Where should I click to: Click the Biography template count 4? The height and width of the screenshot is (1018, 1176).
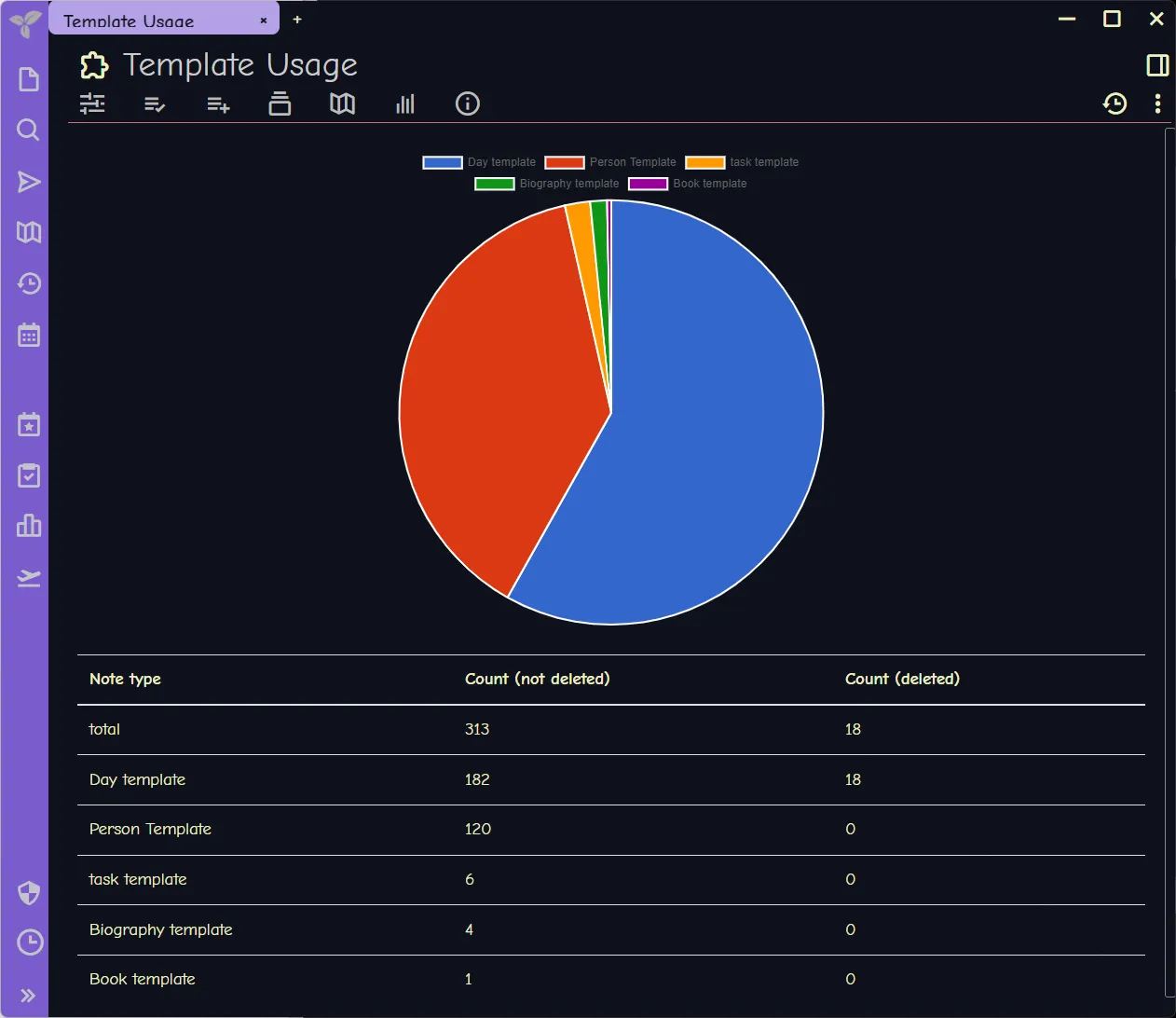(x=470, y=929)
